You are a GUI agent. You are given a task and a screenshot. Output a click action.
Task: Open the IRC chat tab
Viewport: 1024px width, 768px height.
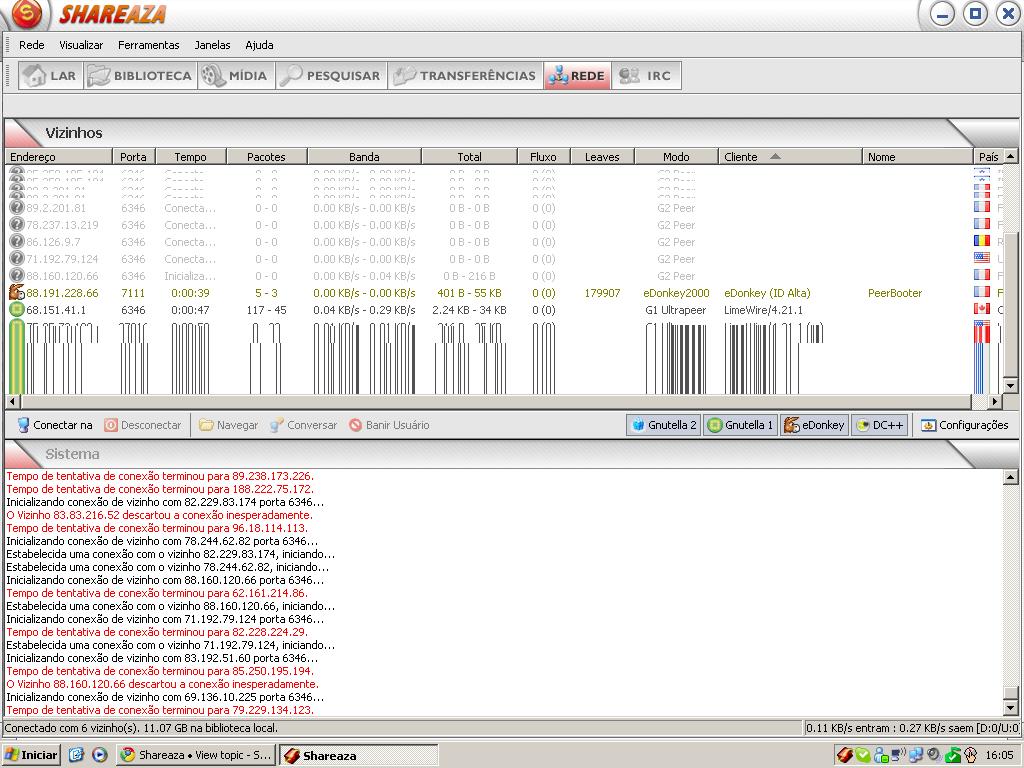[646, 76]
